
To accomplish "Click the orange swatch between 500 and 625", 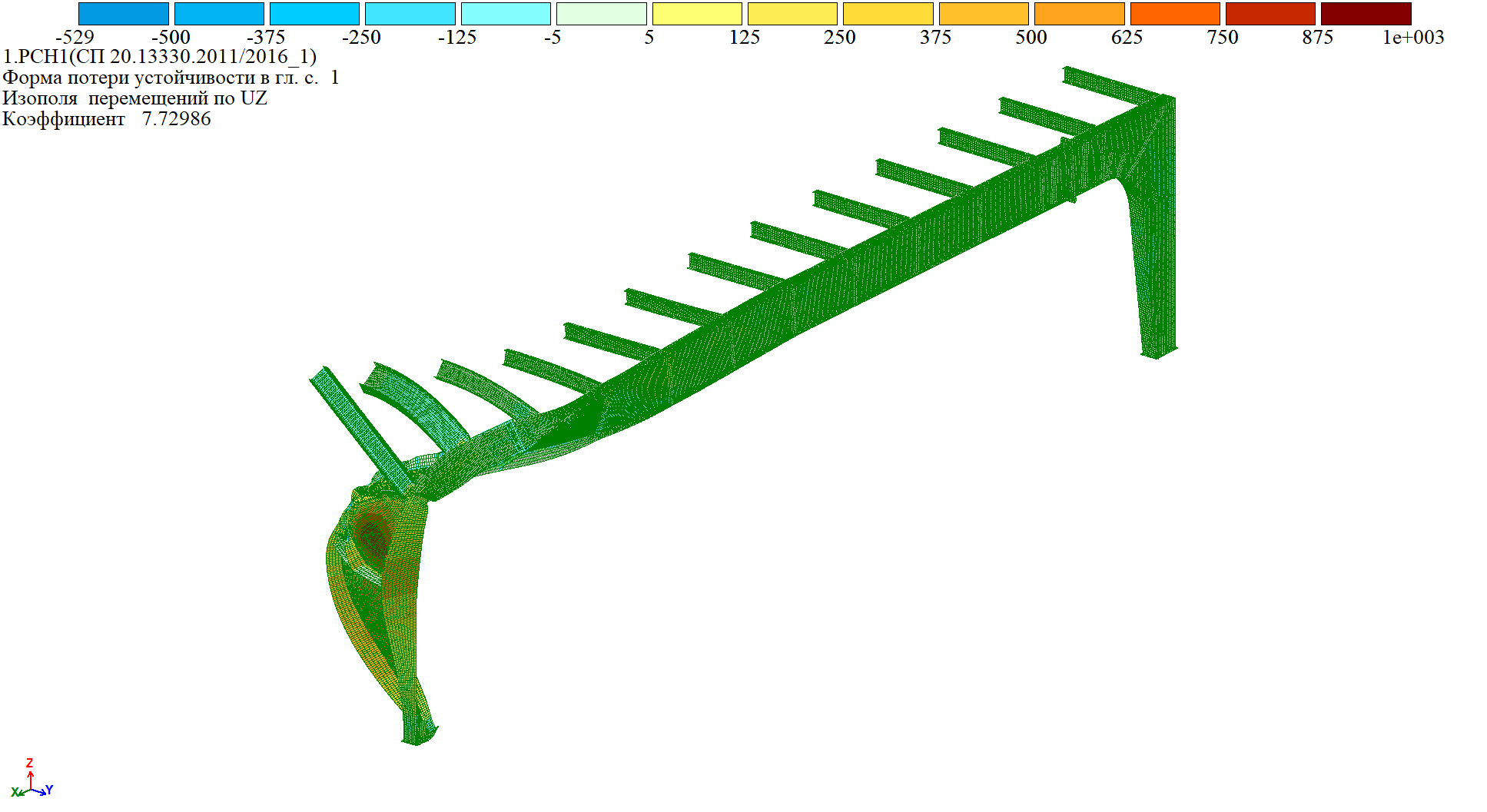I will 1080,14.
